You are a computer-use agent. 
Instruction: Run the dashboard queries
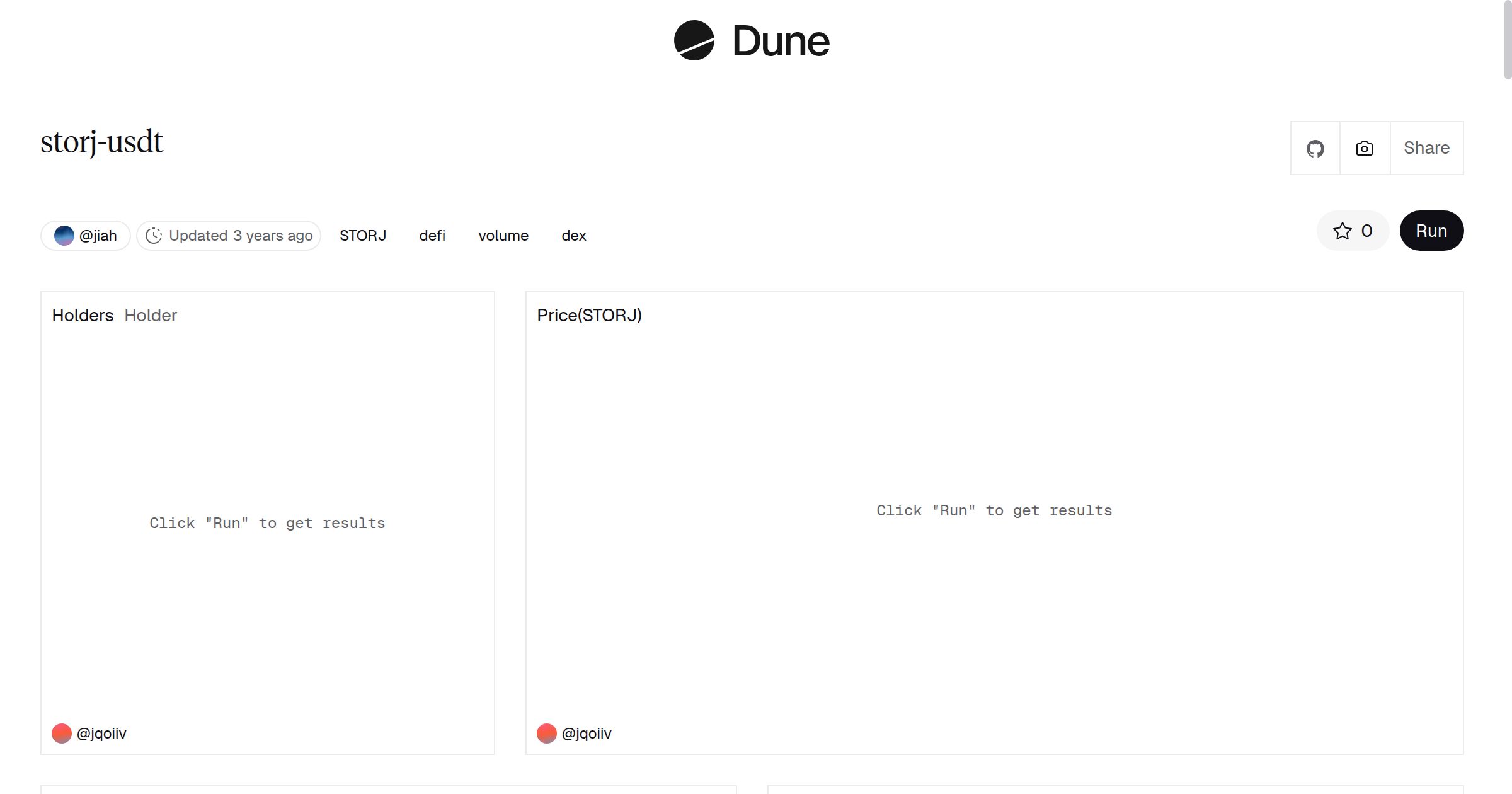(x=1431, y=231)
